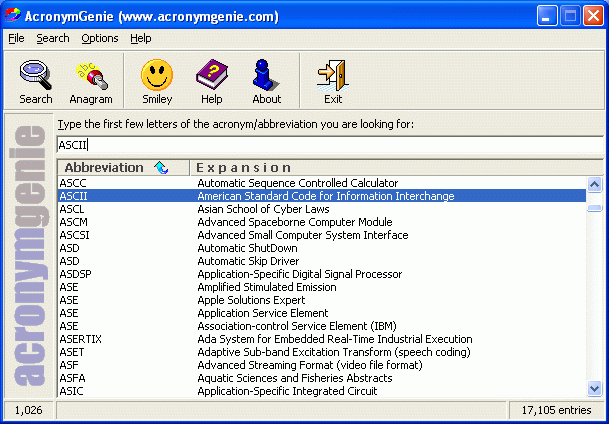Click the AcronymGenie title bar app icon
The width and height of the screenshot is (609, 424).
point(12,16)
